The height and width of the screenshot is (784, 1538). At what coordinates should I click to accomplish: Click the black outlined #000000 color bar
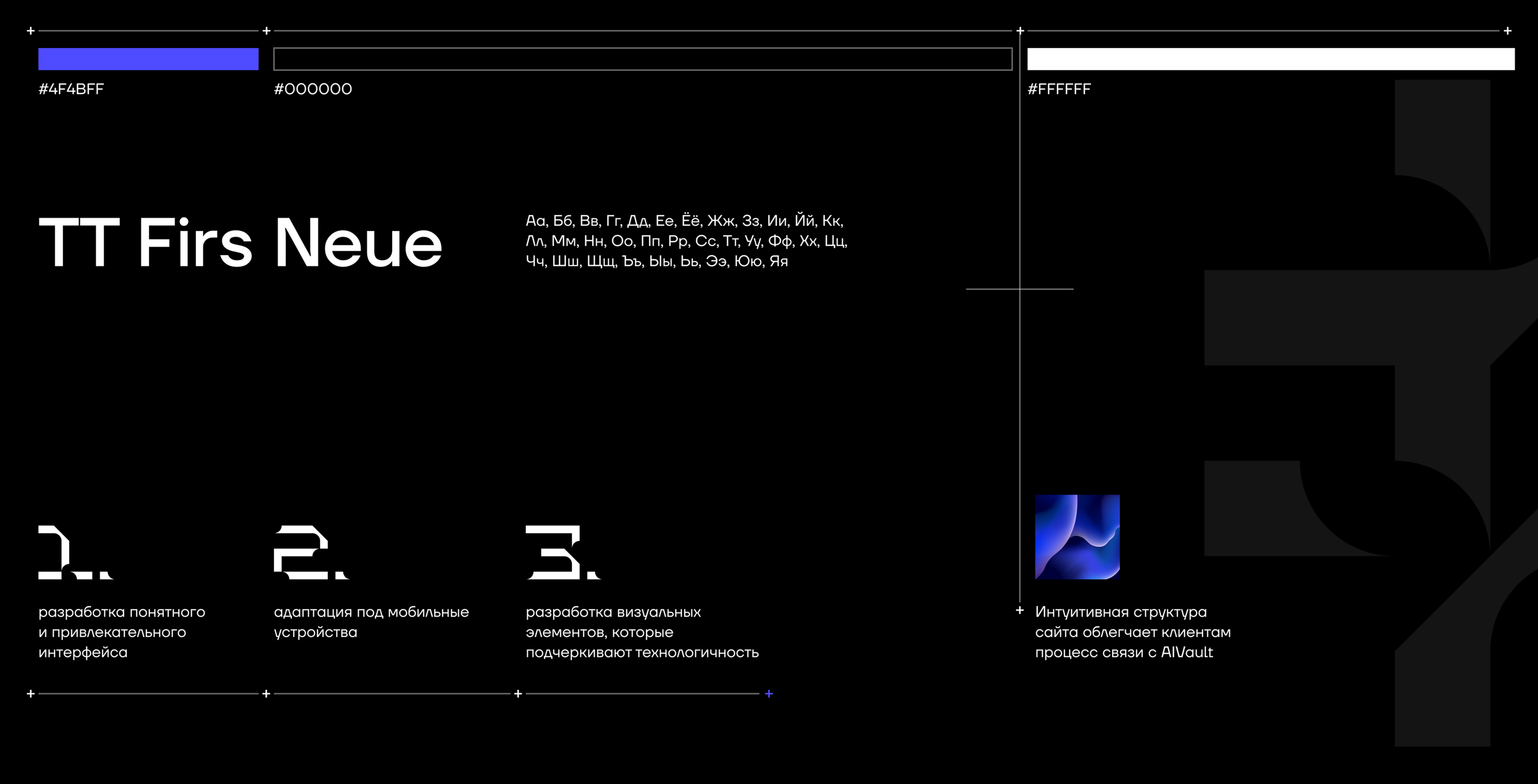(643, 59)
